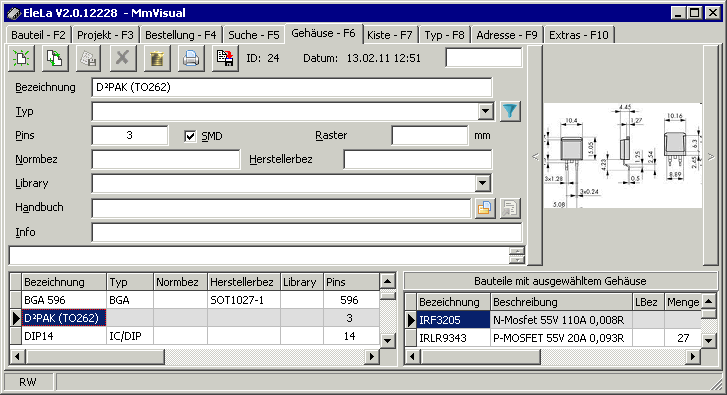Open the Bestellung - F4 tab

(180, 35)
